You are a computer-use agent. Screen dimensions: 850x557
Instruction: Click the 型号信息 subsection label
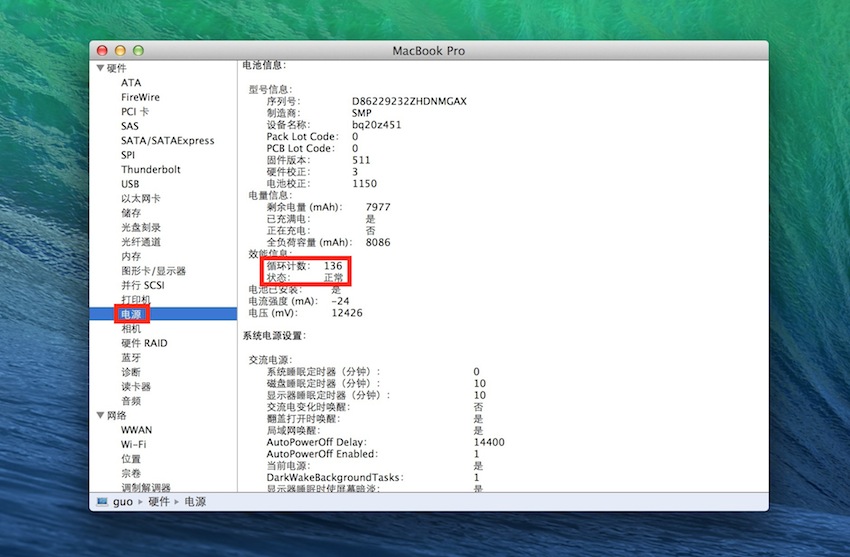[271, 89]
